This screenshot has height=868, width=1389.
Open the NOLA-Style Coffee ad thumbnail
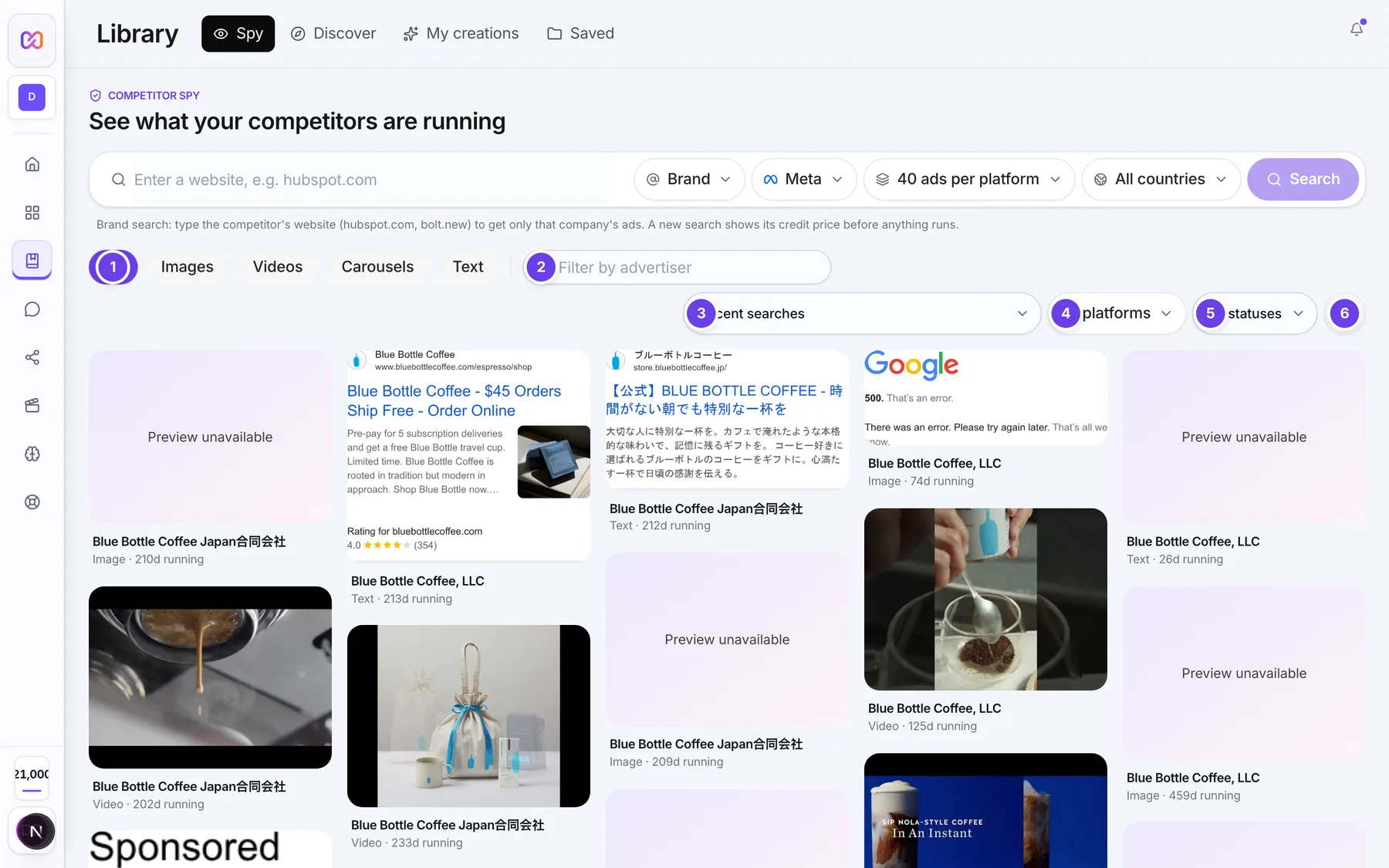[x=985, y=811]
